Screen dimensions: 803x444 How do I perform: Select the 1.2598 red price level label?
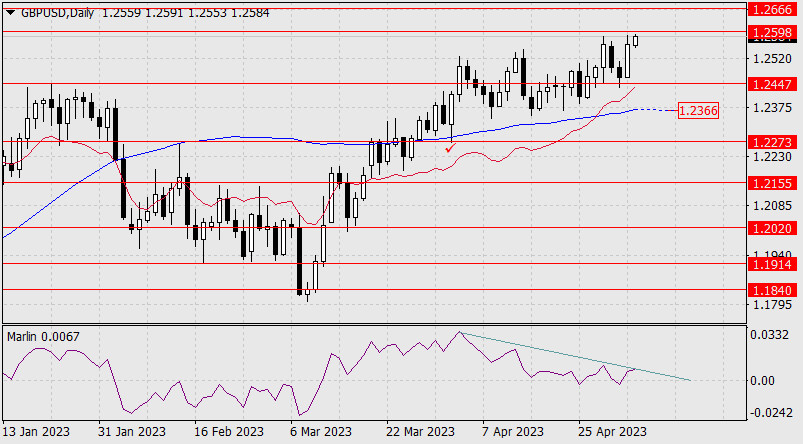click(773, 32)
